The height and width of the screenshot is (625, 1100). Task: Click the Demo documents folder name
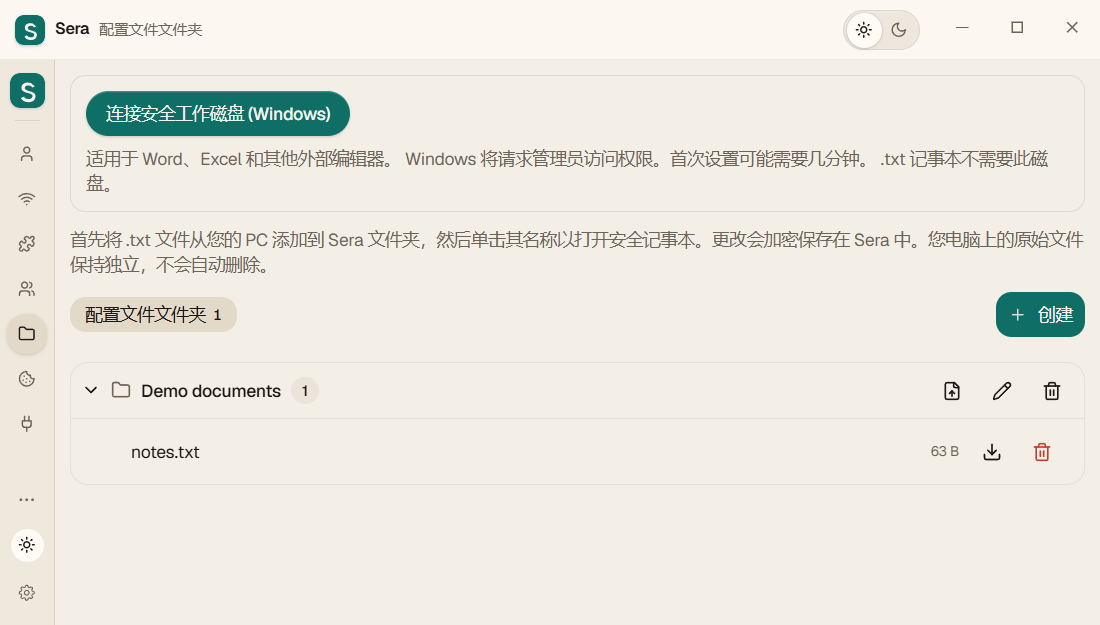pos(211,391)
